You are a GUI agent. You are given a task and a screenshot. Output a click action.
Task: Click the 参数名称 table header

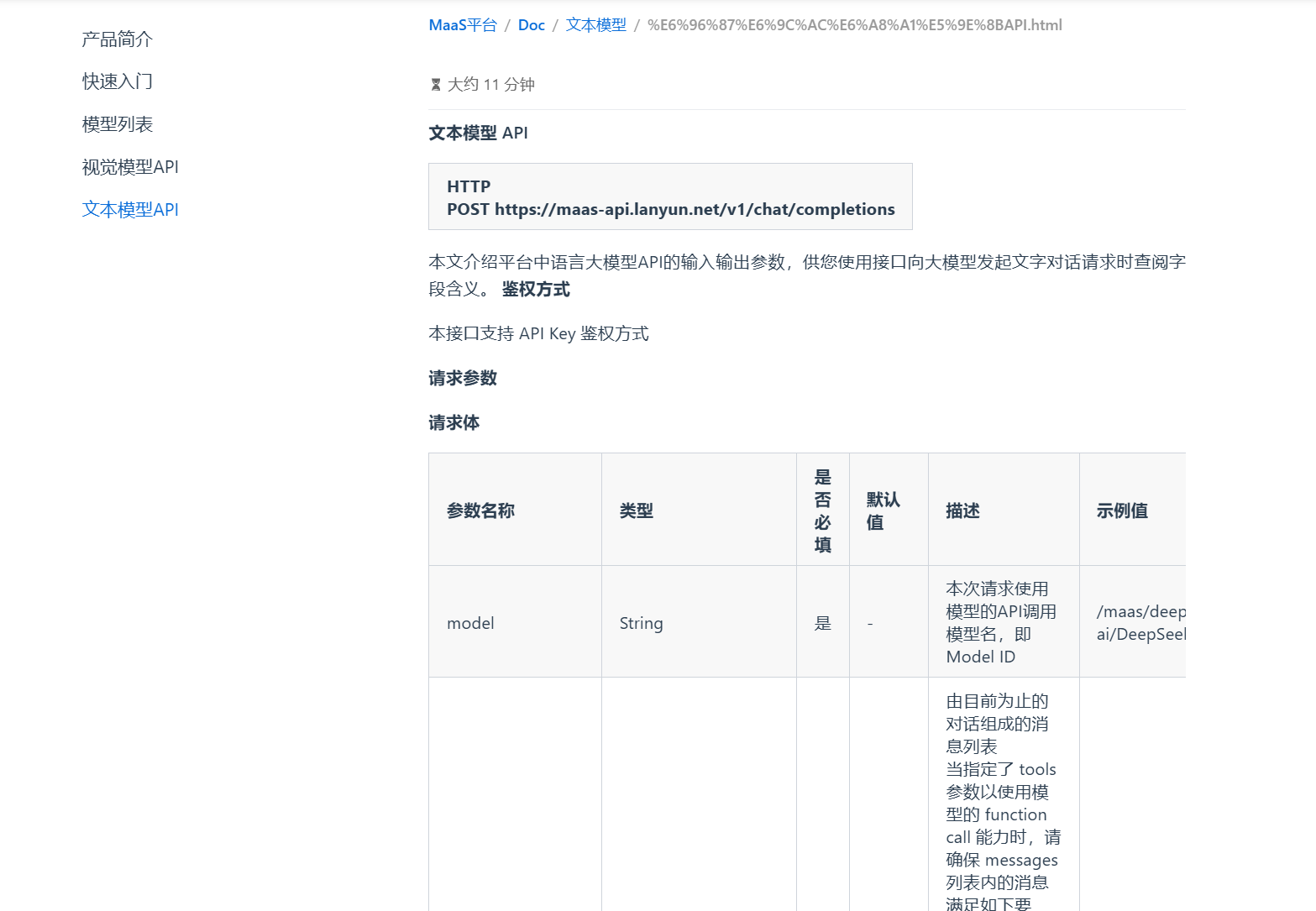click(480, 510)
